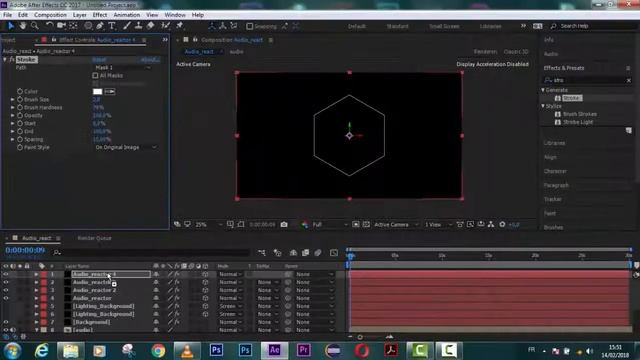The width and height of the screenshot is (640, 360).
Task: Toggle the All Masks checkbox
Action: point(95,76)
